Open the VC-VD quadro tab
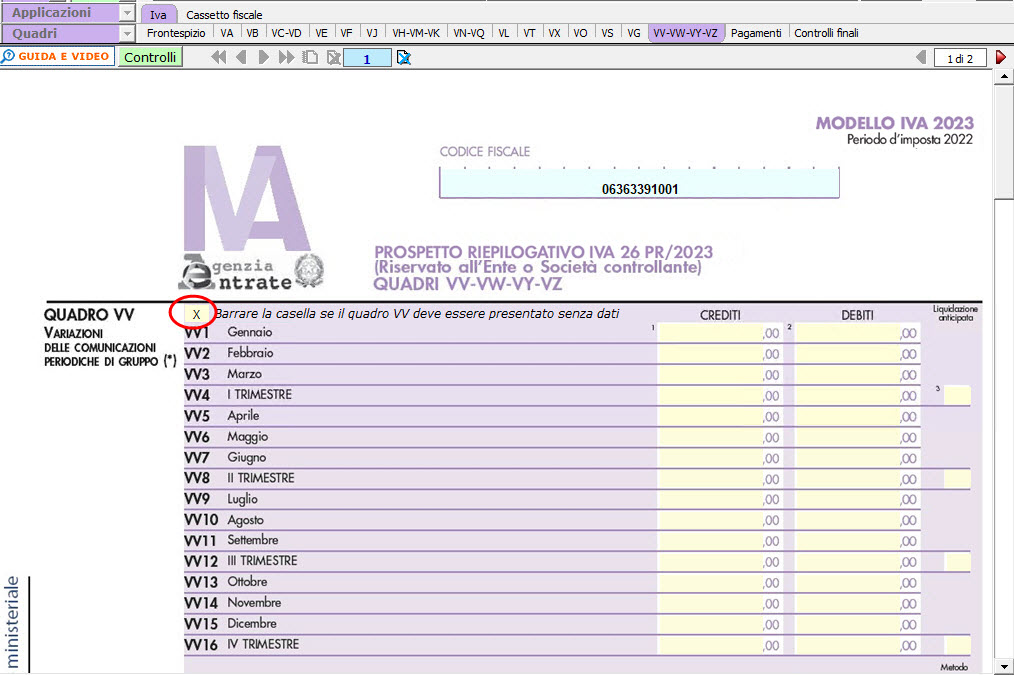Screen dimensions: 1014x675 (286, 33)
